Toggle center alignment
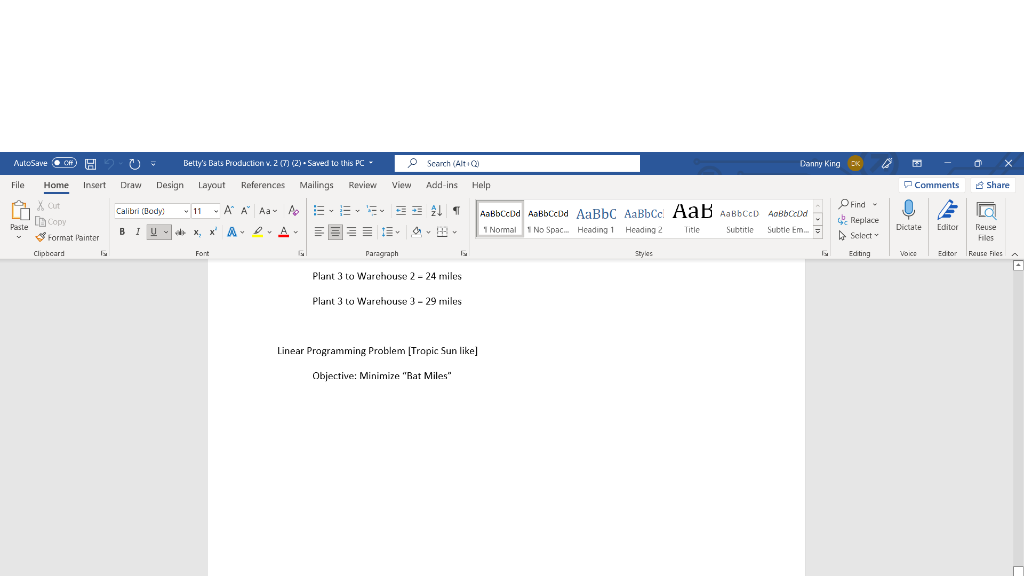The image size is (1024, 576). point(335,232)
